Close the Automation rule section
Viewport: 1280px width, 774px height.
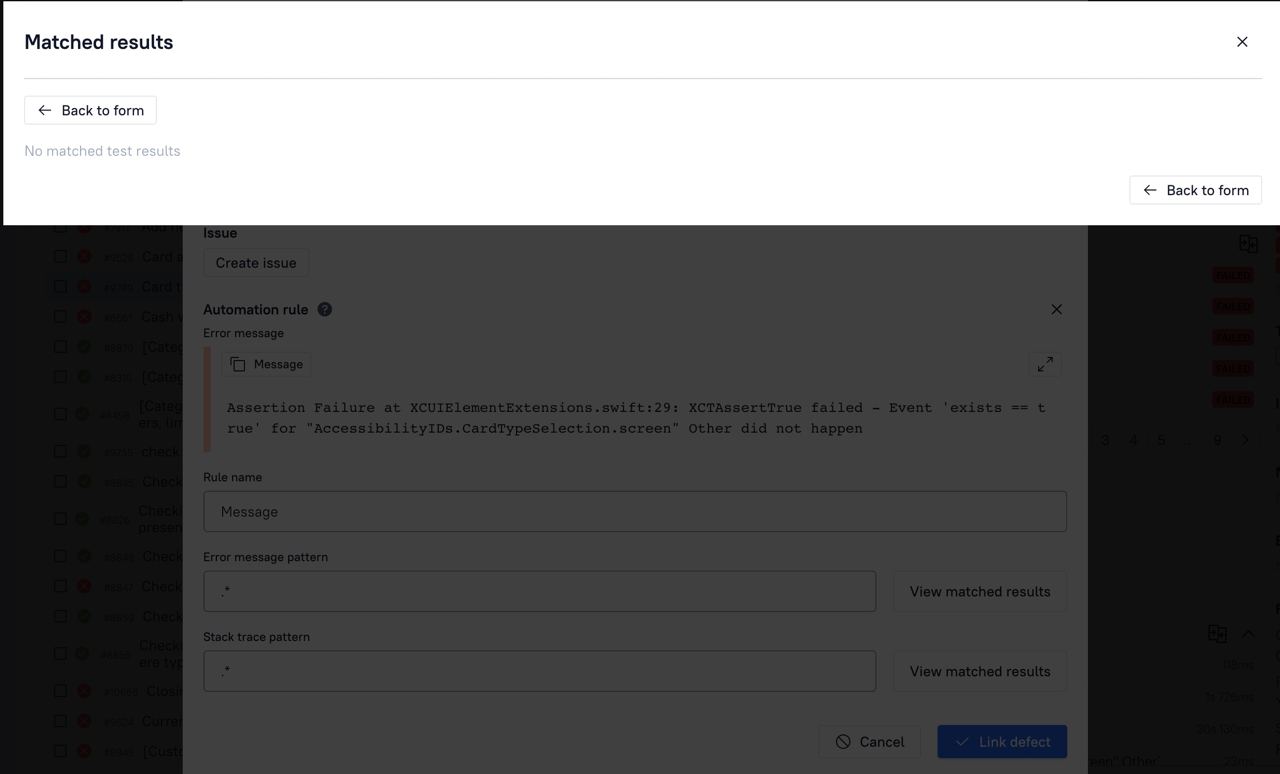tap(1056, 310)
